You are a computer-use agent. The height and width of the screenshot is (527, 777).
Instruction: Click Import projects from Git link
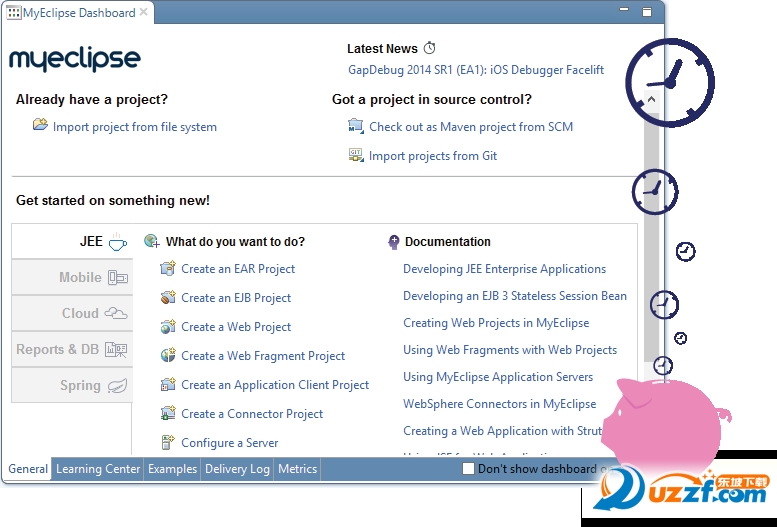click(433, 156)
